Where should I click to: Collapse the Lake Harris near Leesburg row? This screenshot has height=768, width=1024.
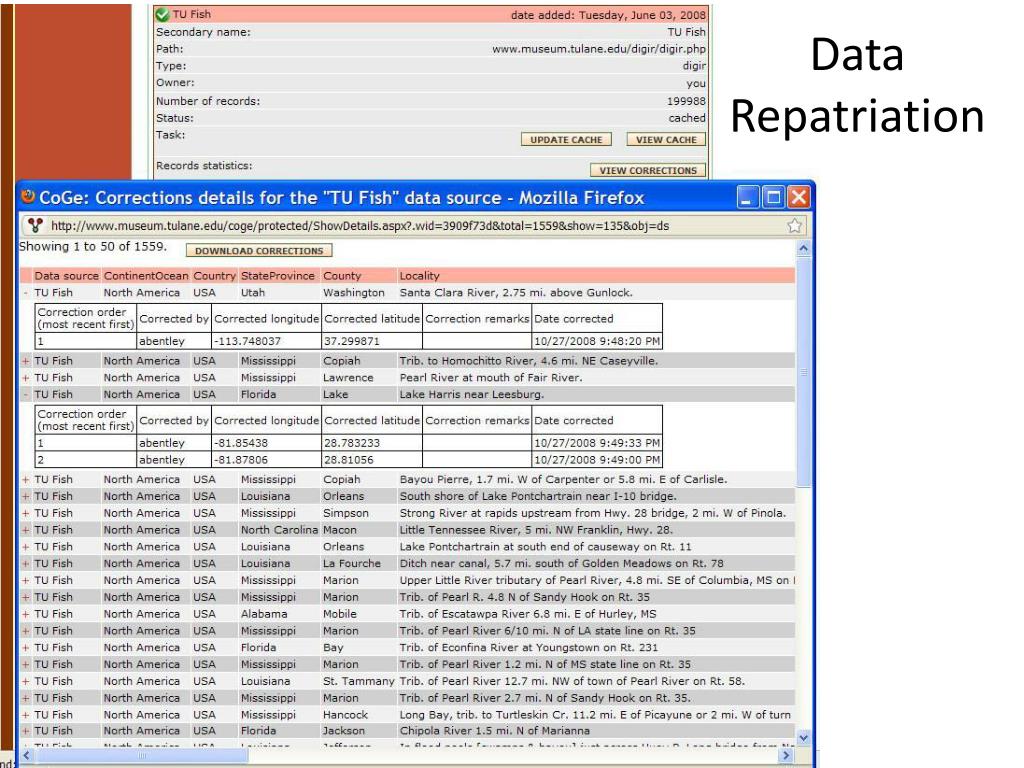pos(26,395)
